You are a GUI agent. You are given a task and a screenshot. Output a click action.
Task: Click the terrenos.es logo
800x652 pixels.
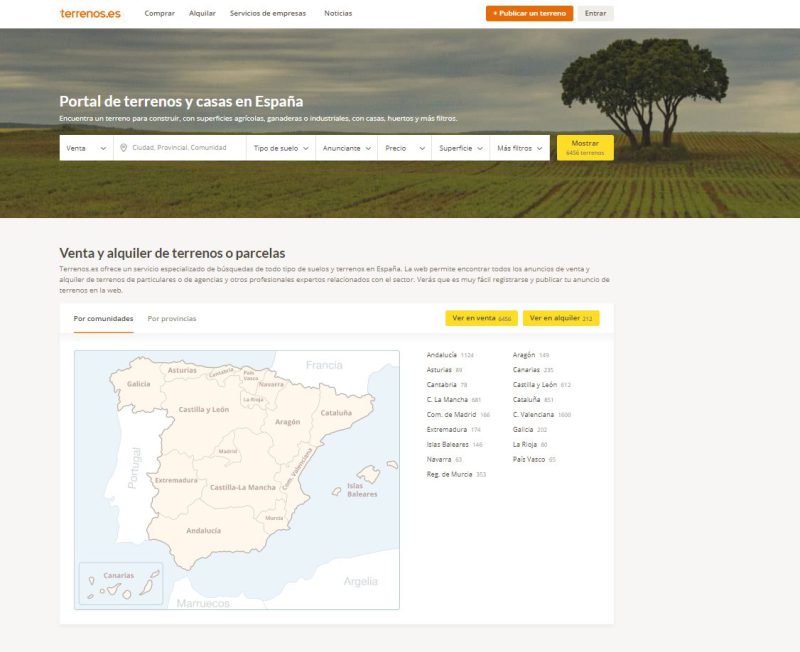pos(90,13)
